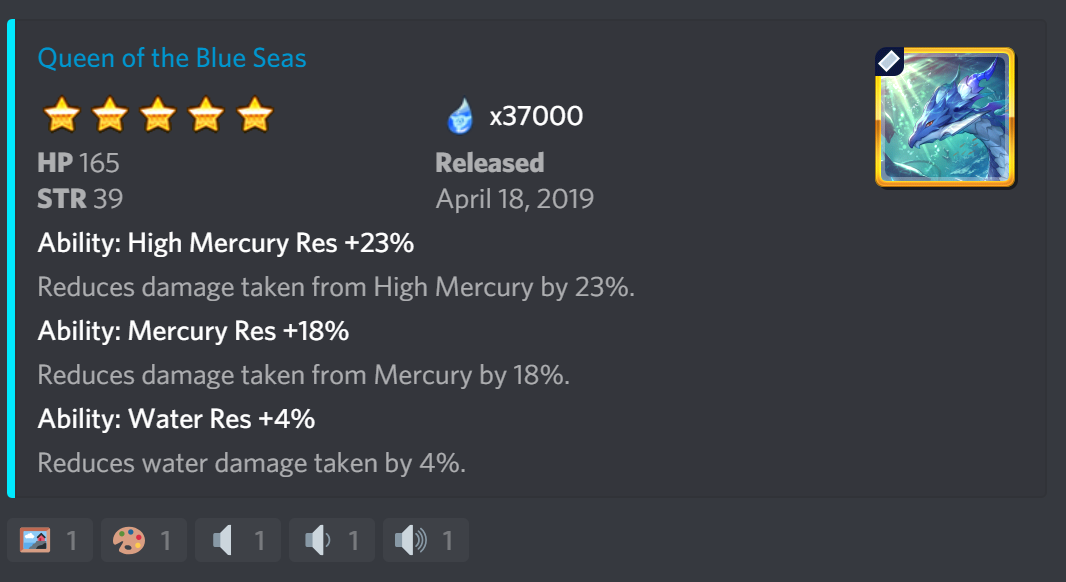Screen dimensions: 1066x582
Task: Click the April 18, 2019 release date
Action: [x=515, y=199]
